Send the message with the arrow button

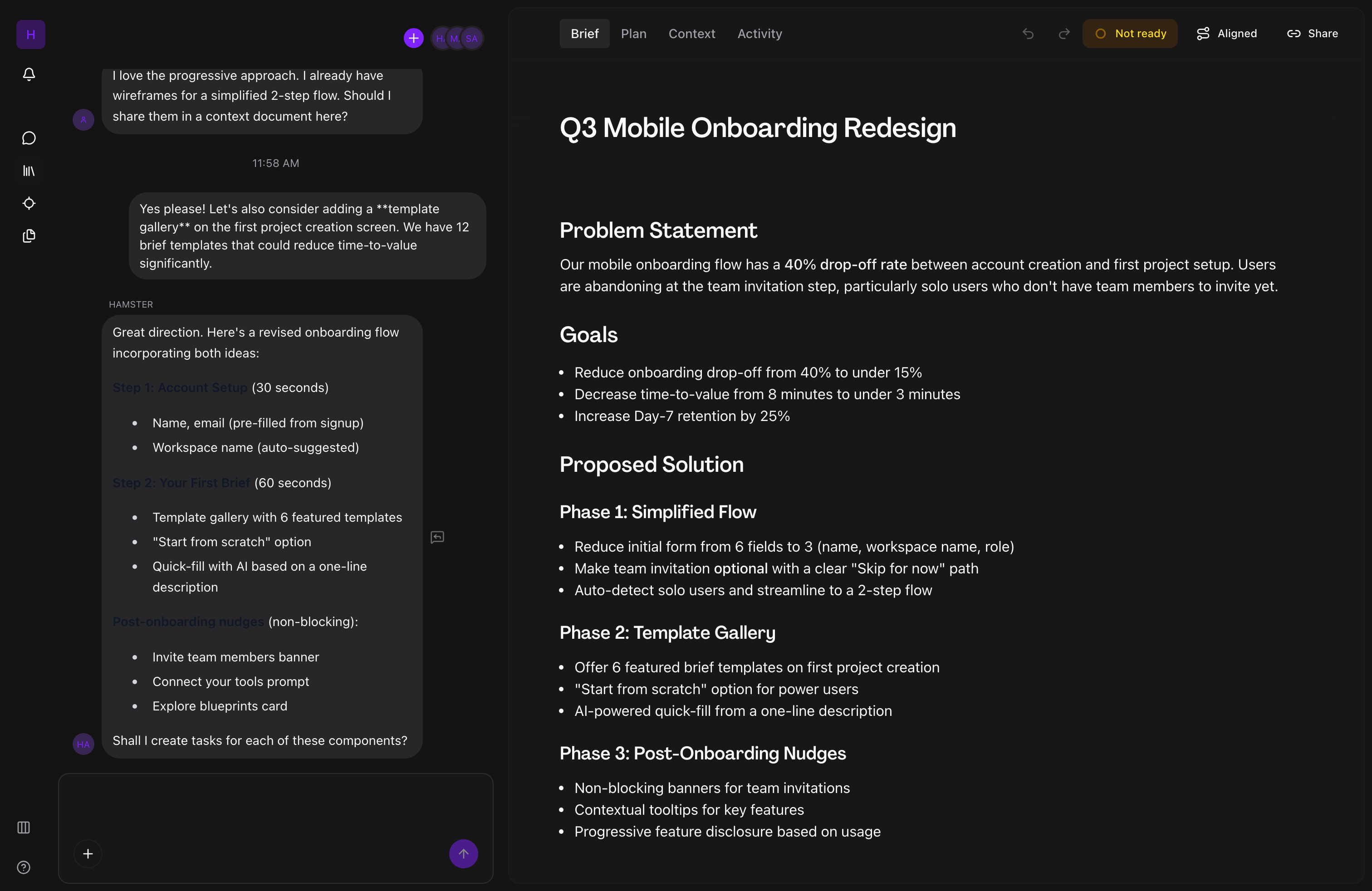click(x=463, y=853)
